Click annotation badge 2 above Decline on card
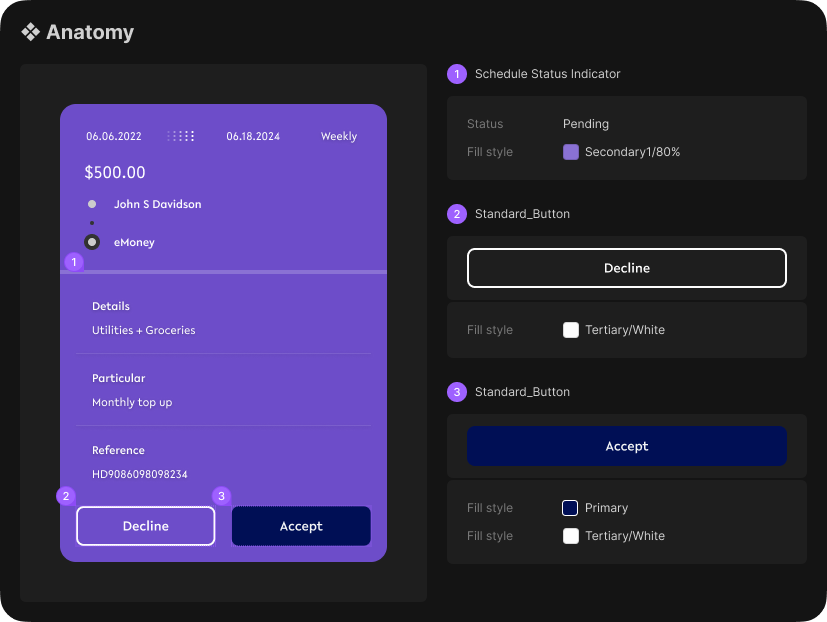The height and width of the screenshot is (622, 827). pyautogui.click(x=66, y=496)
